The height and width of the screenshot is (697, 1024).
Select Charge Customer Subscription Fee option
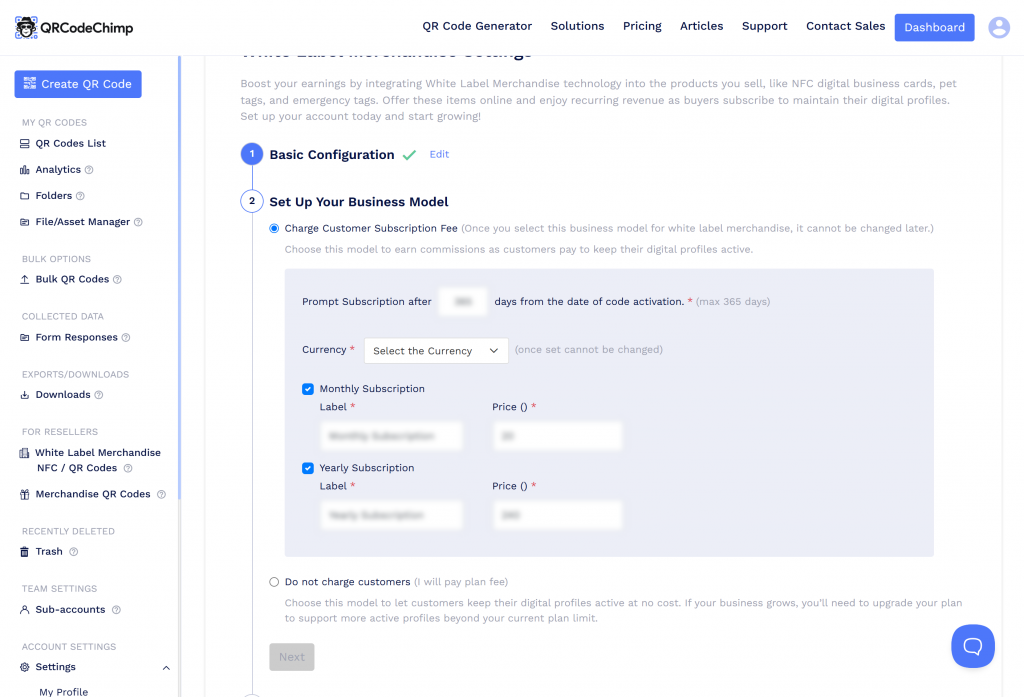[x=275, y=229]
